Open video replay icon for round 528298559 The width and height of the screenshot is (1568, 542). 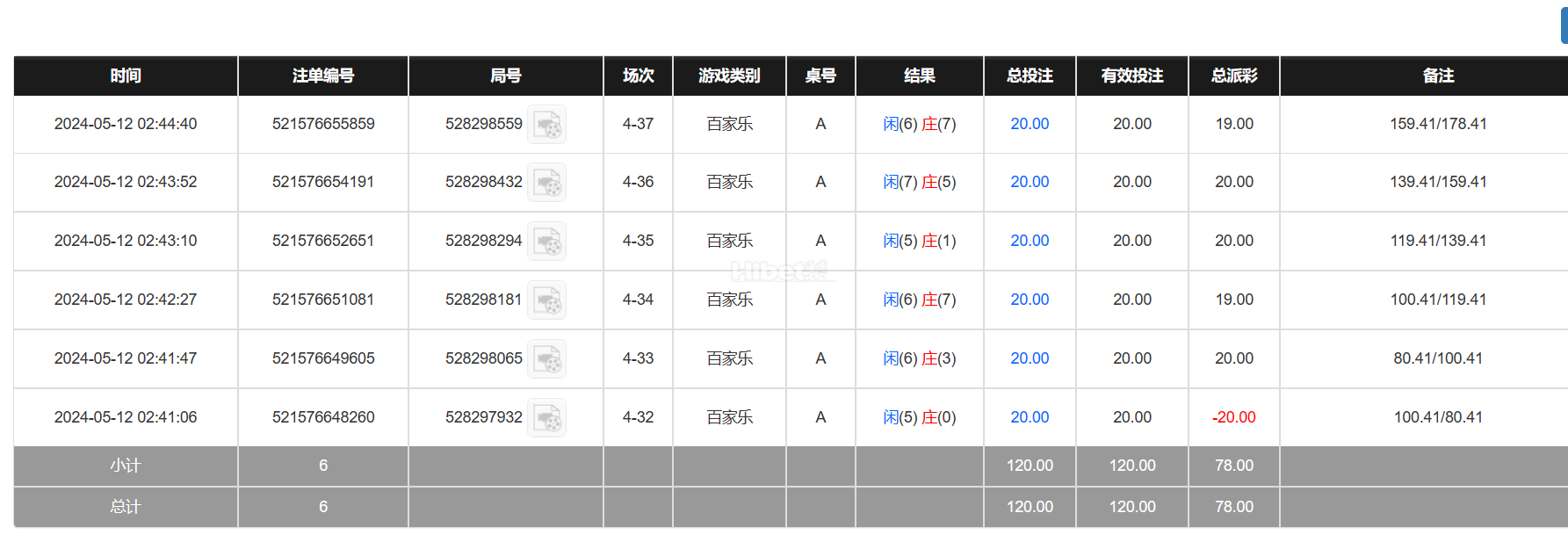click(x=546, y=124)
